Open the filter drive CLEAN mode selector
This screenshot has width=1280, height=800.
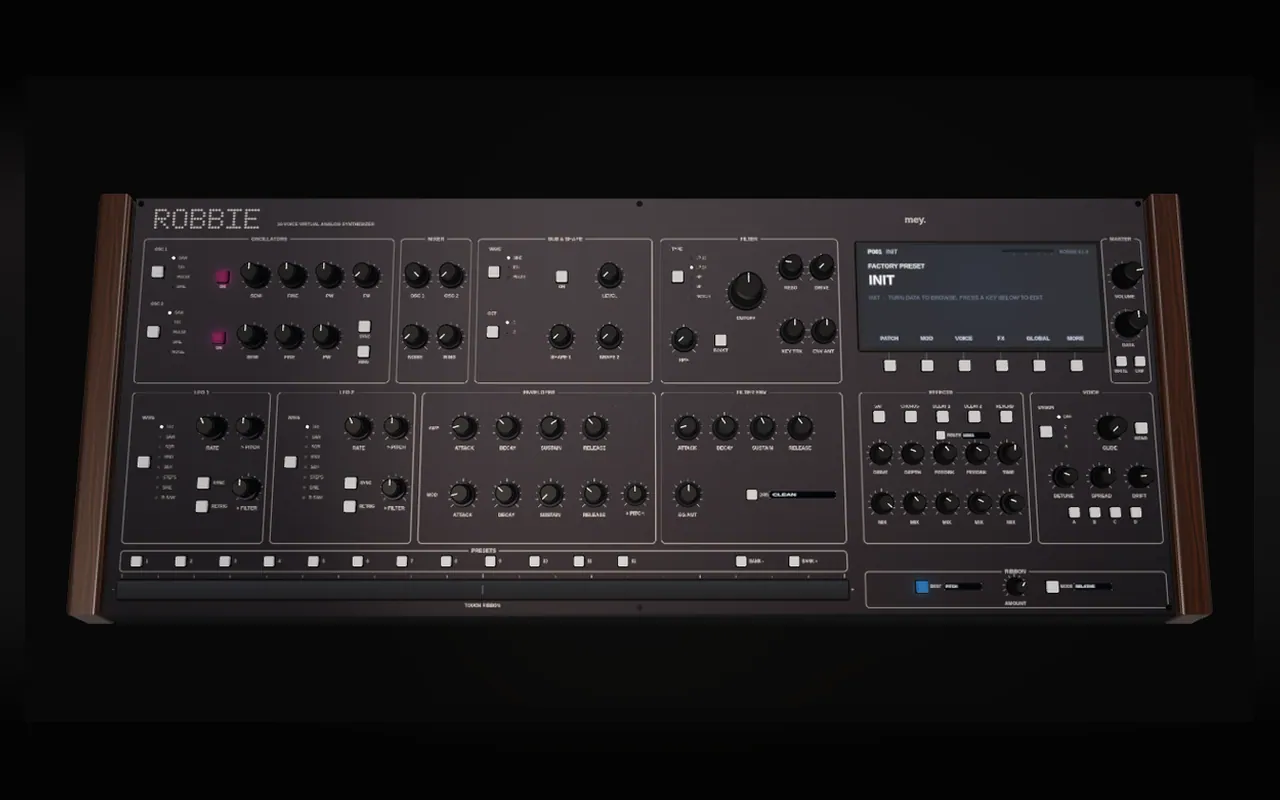pos(802,494)
